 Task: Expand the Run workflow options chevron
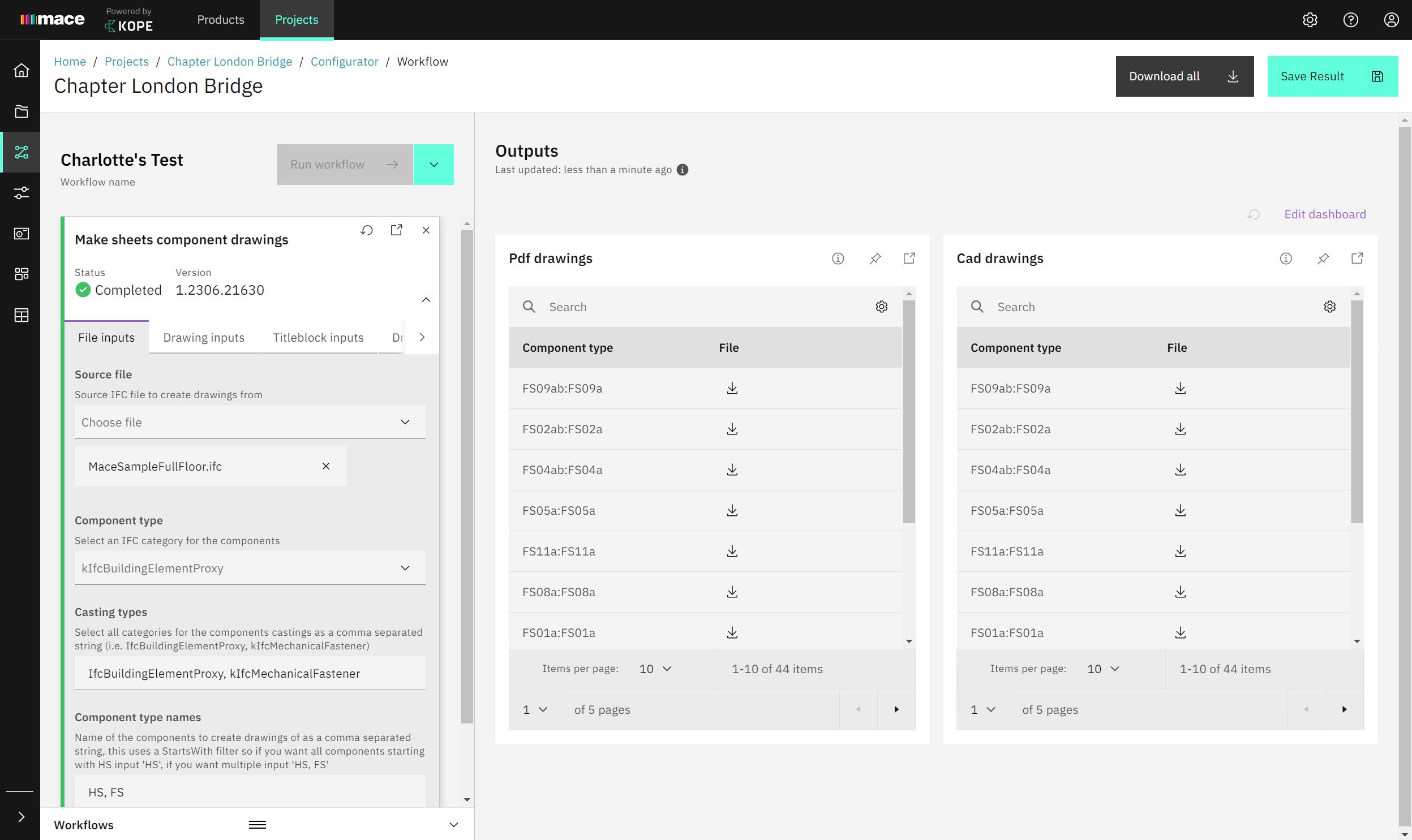434,164
